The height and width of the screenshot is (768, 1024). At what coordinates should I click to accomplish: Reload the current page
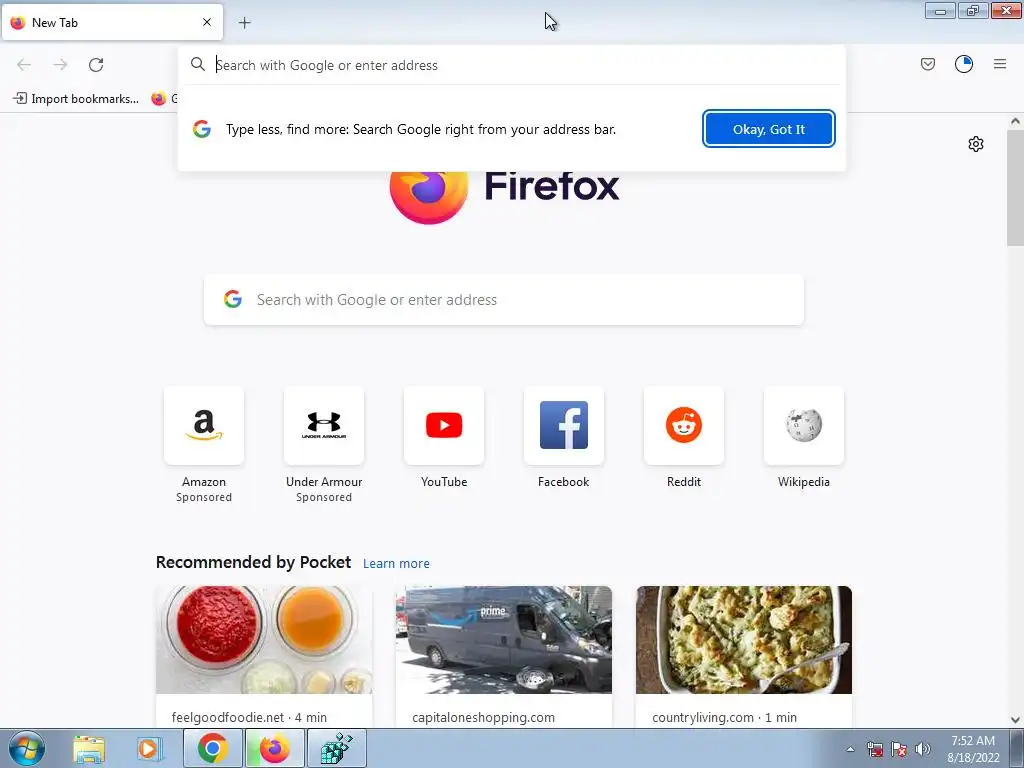pos(96,65)
